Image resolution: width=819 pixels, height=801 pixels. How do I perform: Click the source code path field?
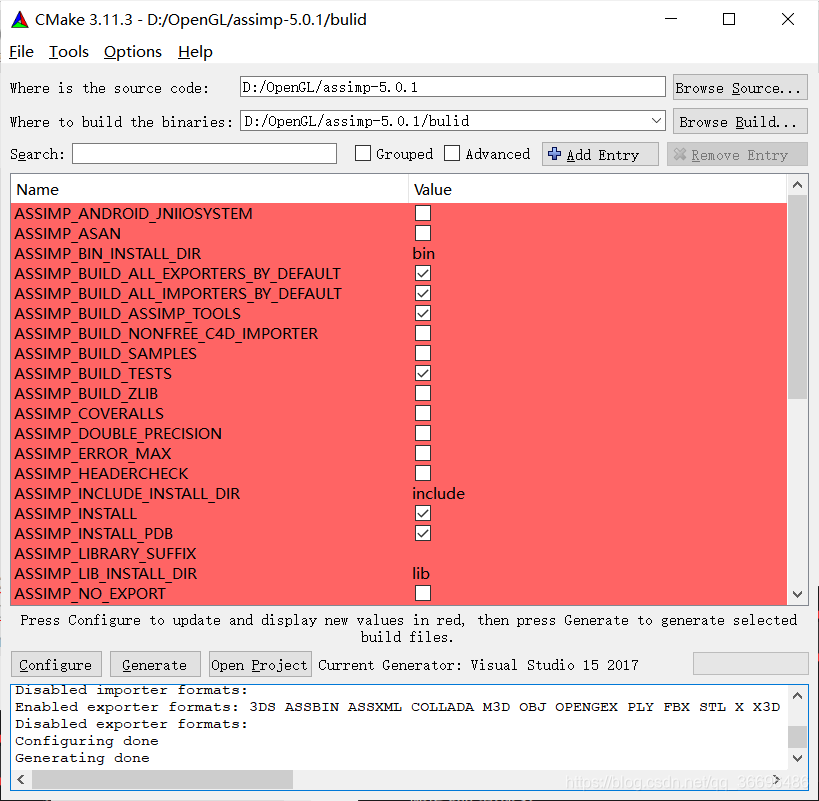[x=452, y=87]
